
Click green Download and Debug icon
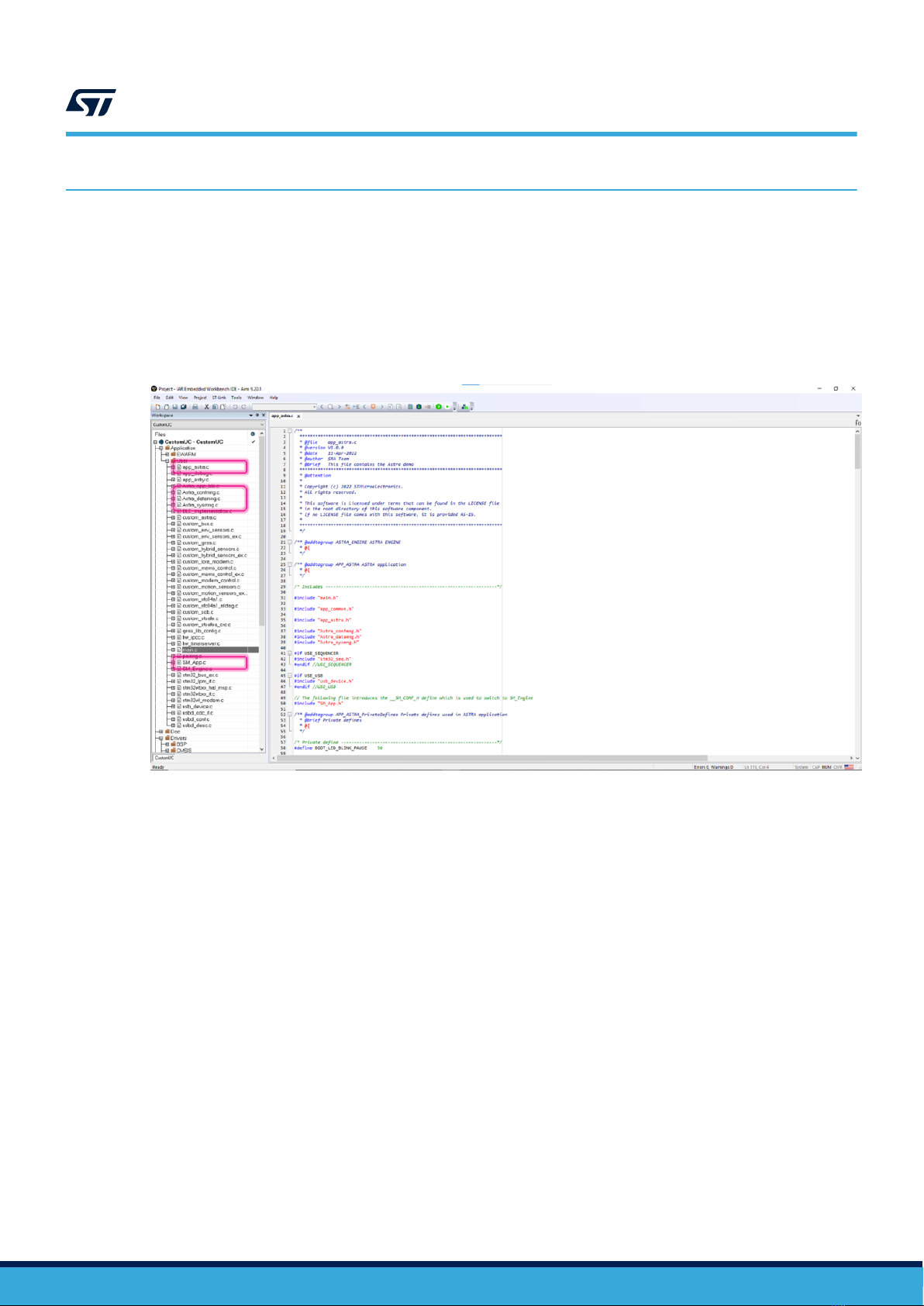438,406
